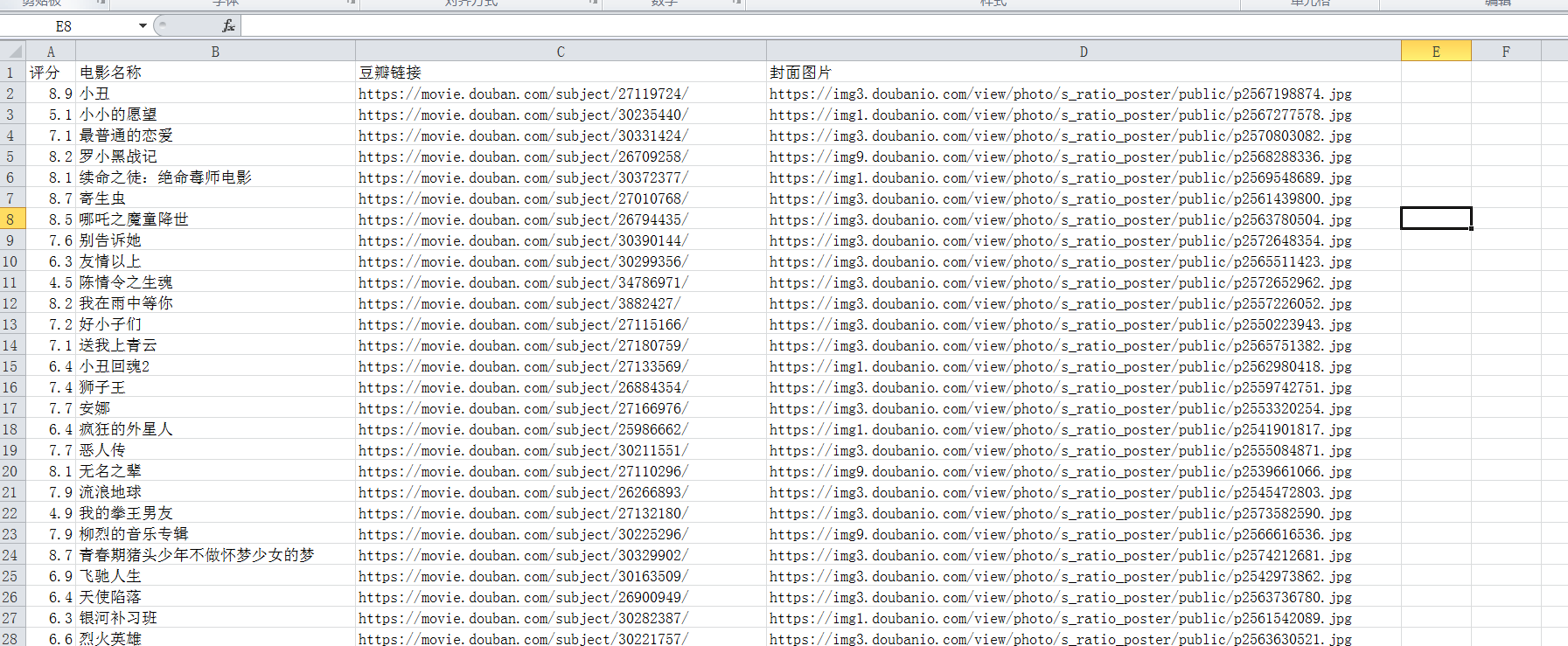1568x646 pixels.
Task: Select column B header
Action: coord(215,52)
